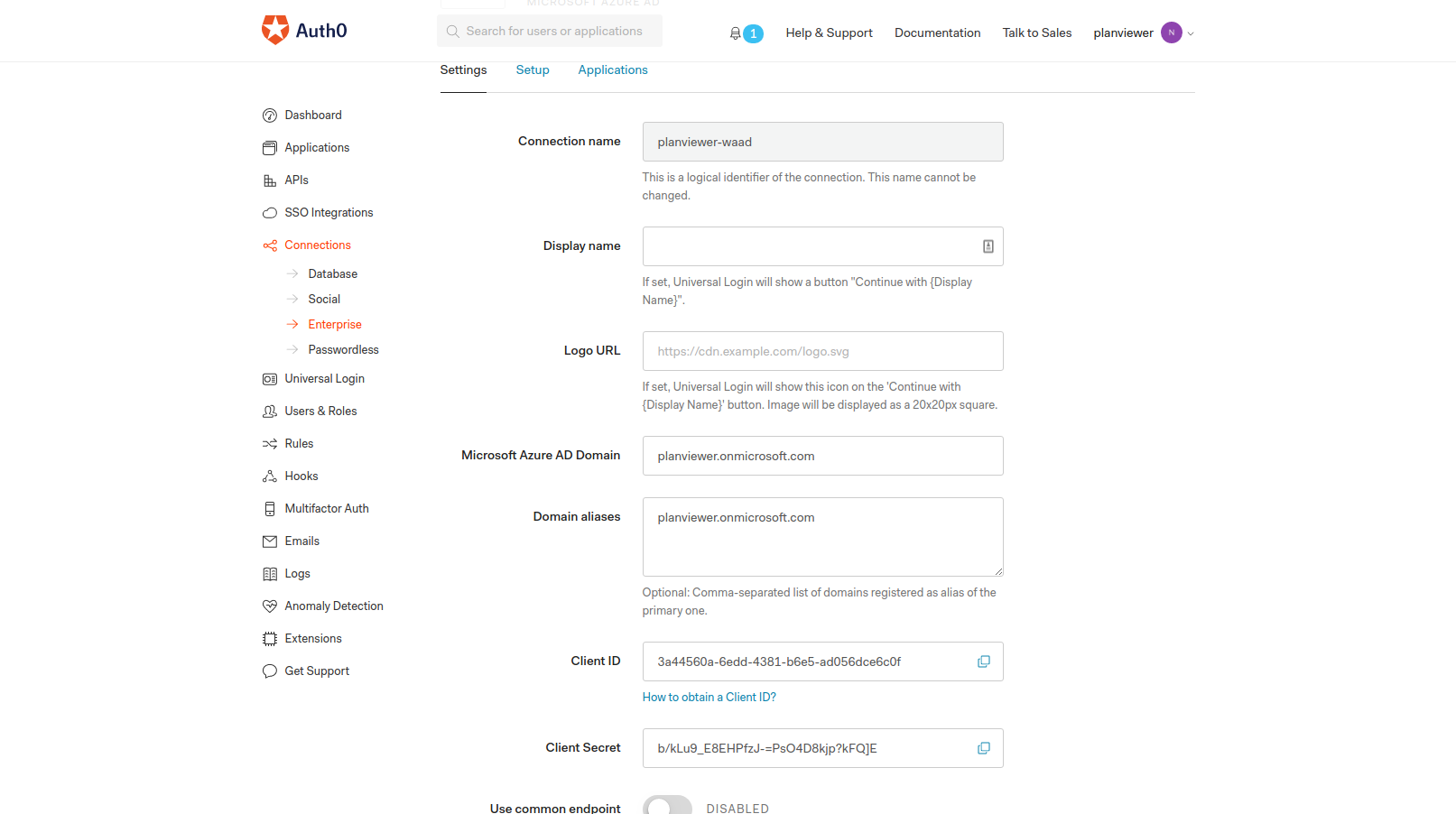Switch to the Setup tab
The image size is (1456, 814).
[533, 69]
